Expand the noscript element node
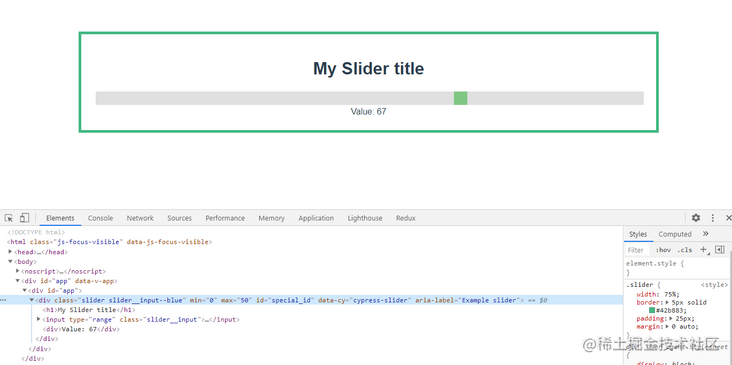Screen dimensions: 732x365 click(18, 271)
